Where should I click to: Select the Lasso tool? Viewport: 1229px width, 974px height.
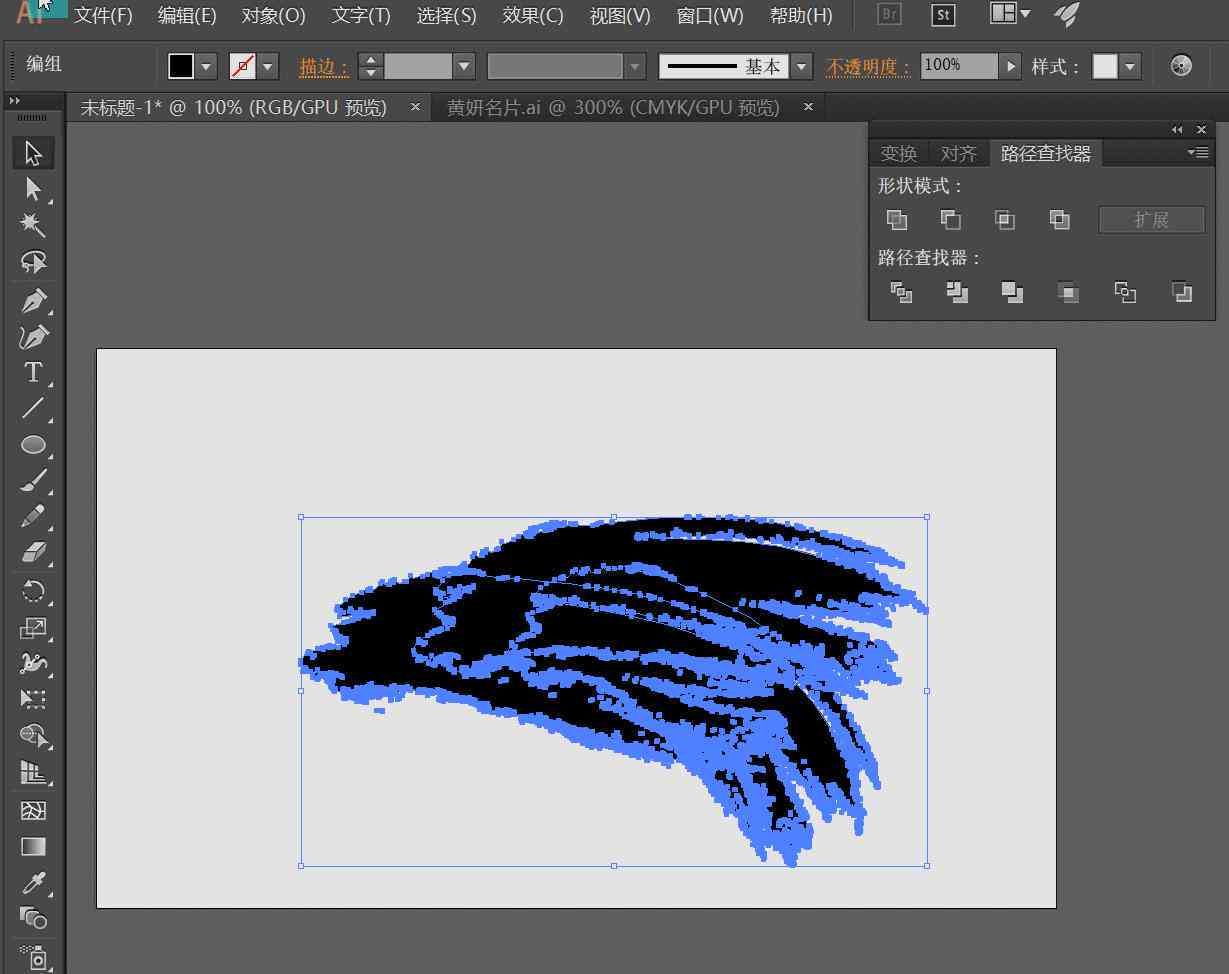(x=33, y=262)
